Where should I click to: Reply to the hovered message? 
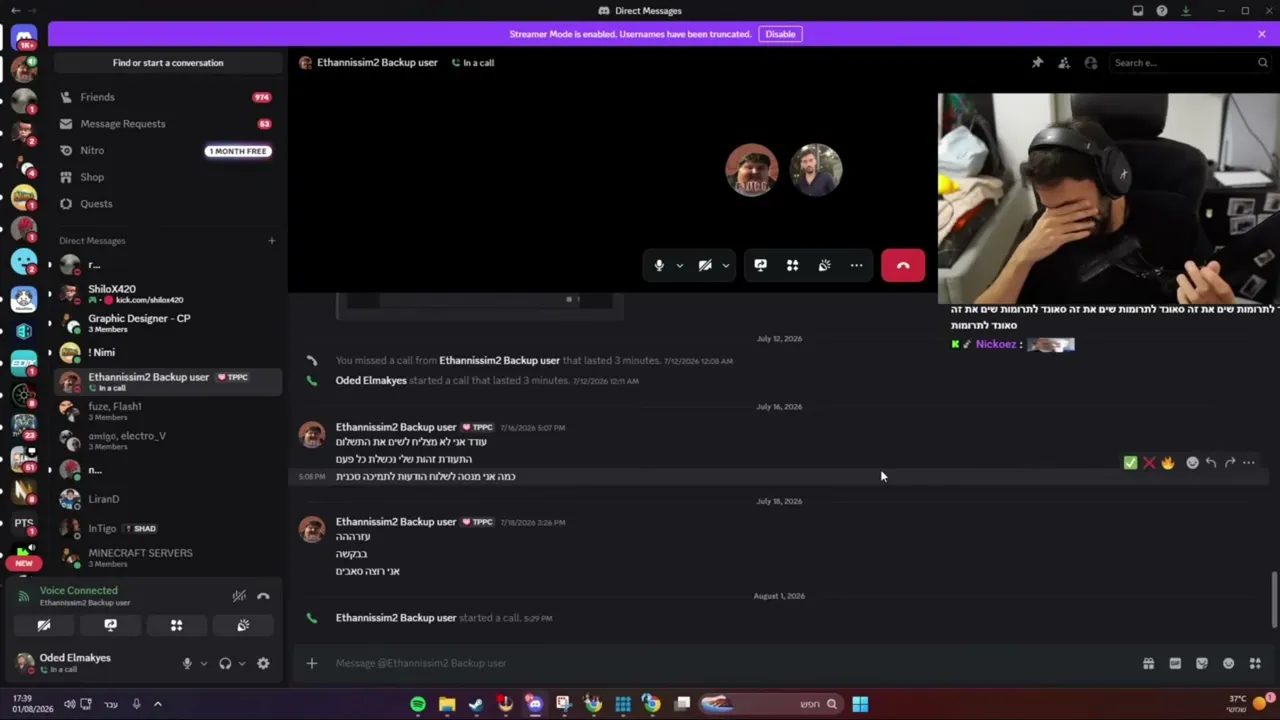click(1211, 463)
